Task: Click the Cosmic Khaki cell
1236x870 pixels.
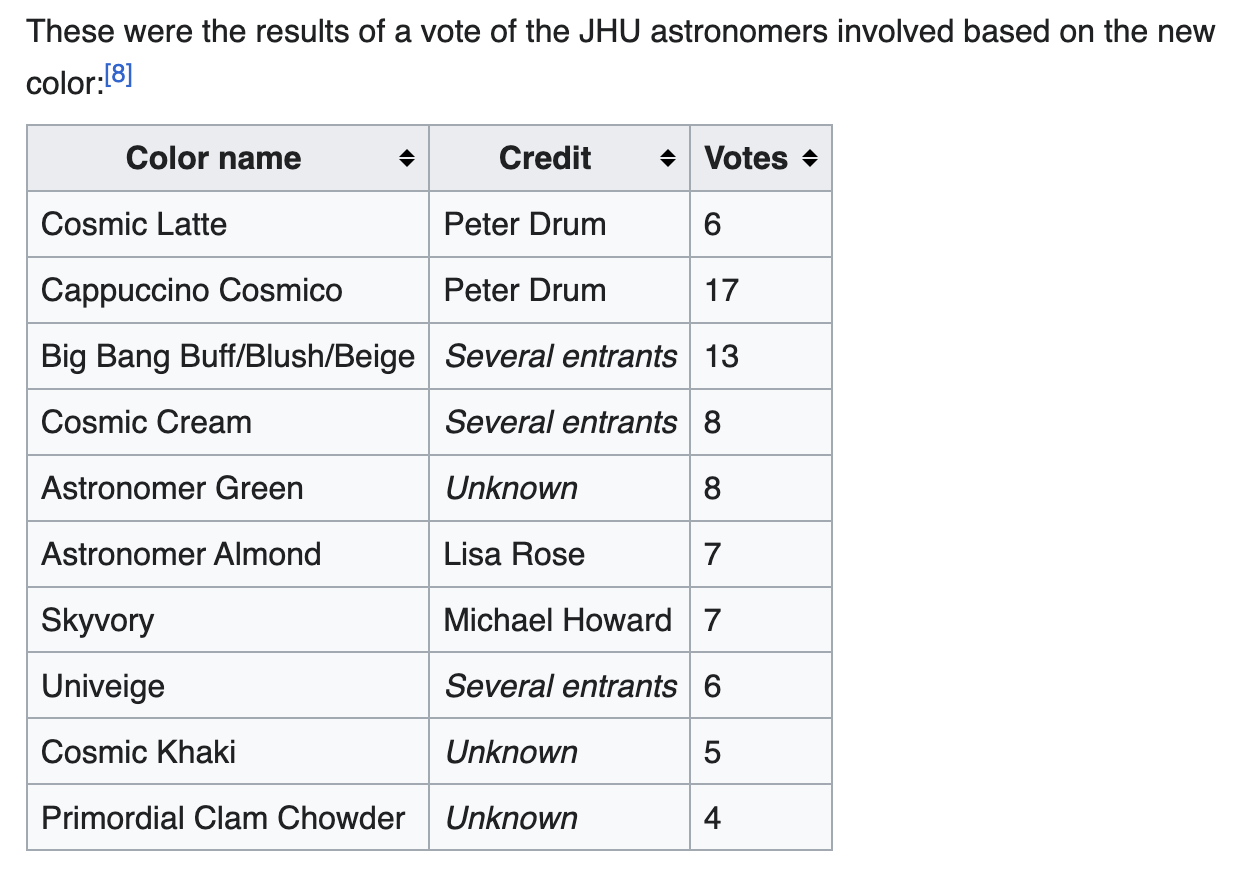Action: click(x=139, y=752)
